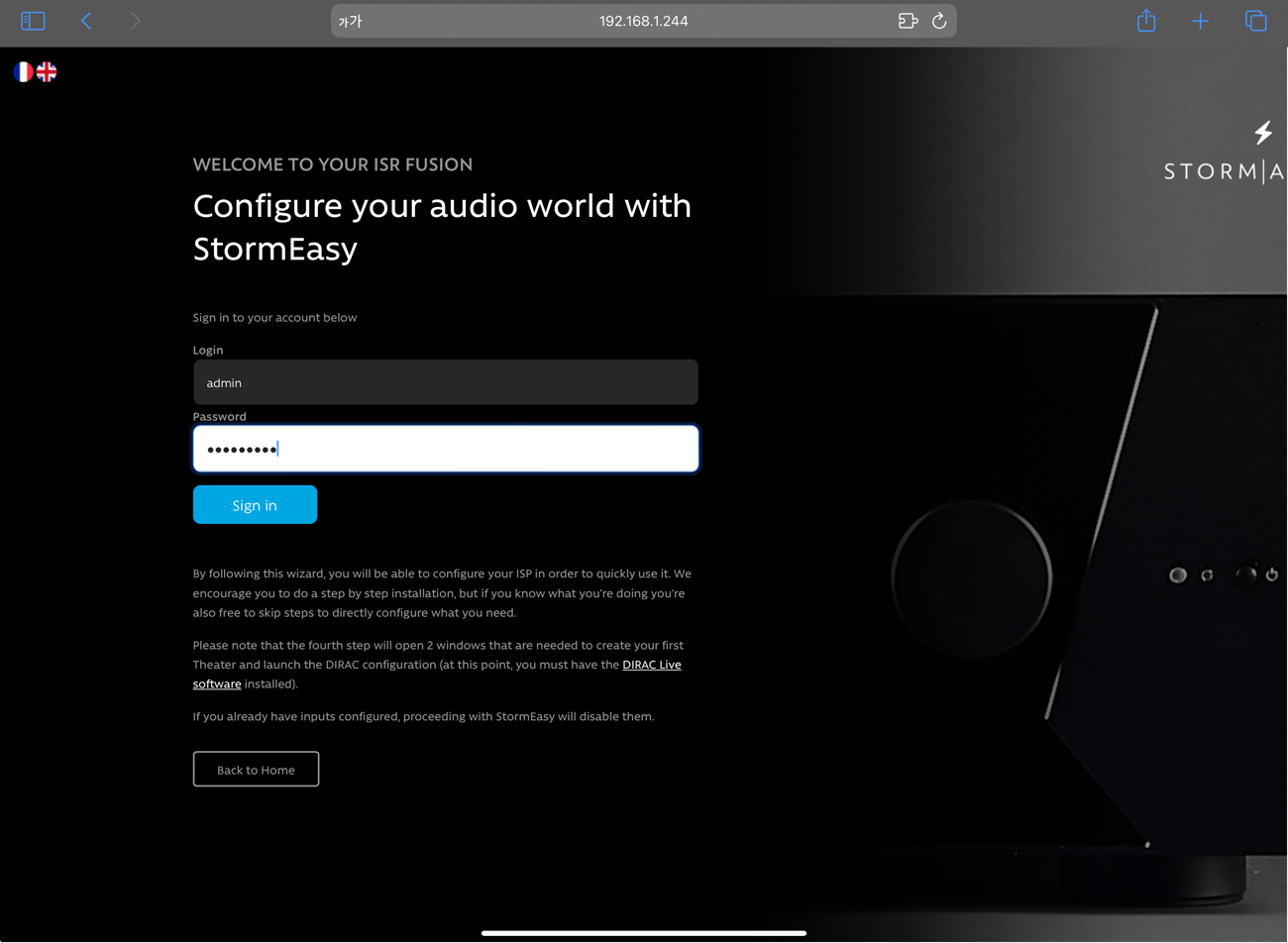Click the paragraph starting 'Please note that the fourth step'
The height and width of the screenshot is (943, 1288).
438,665
